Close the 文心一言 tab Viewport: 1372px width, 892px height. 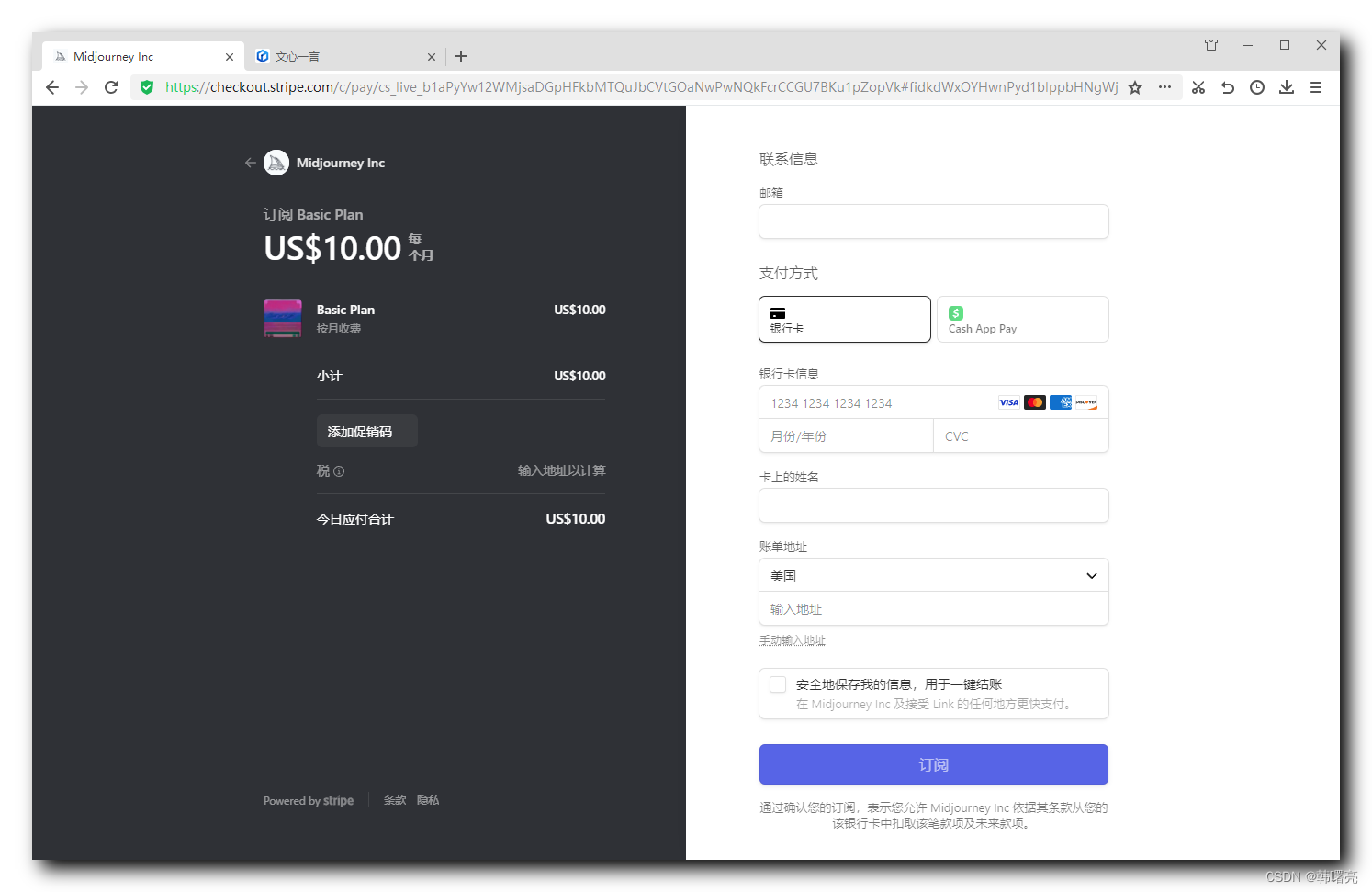coord(432,57)
